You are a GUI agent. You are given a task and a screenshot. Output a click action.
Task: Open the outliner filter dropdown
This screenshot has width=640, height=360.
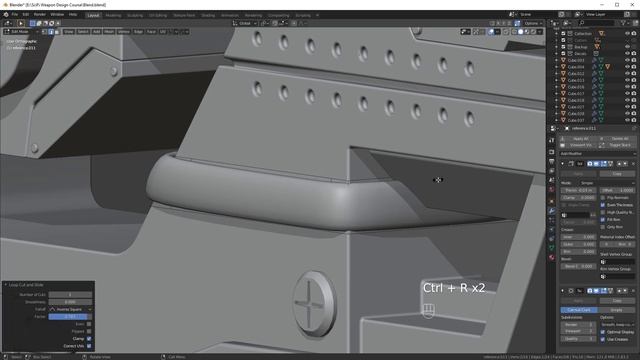click(x=624, y=23)
